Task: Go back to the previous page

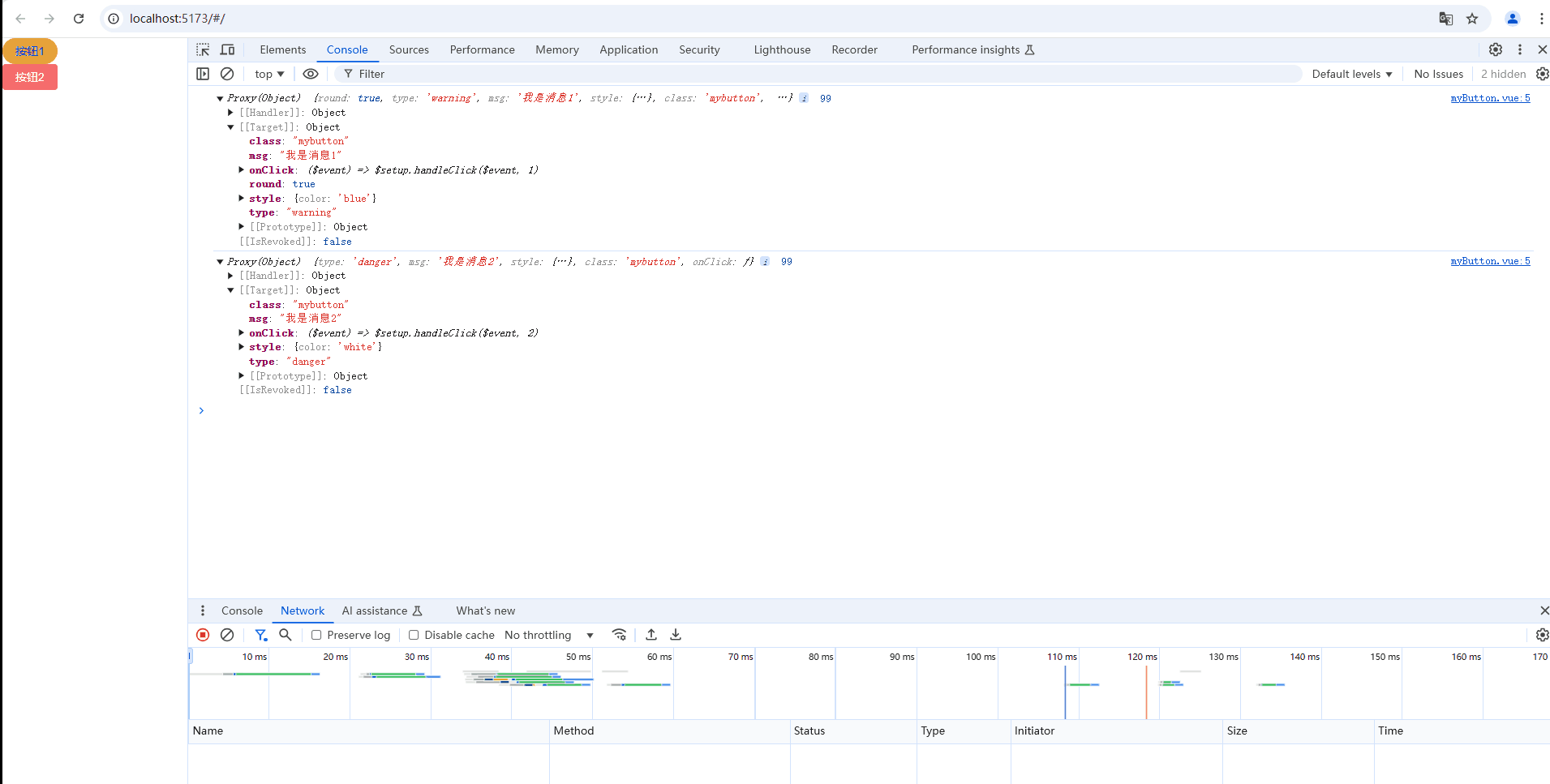Action: (20, 19)
